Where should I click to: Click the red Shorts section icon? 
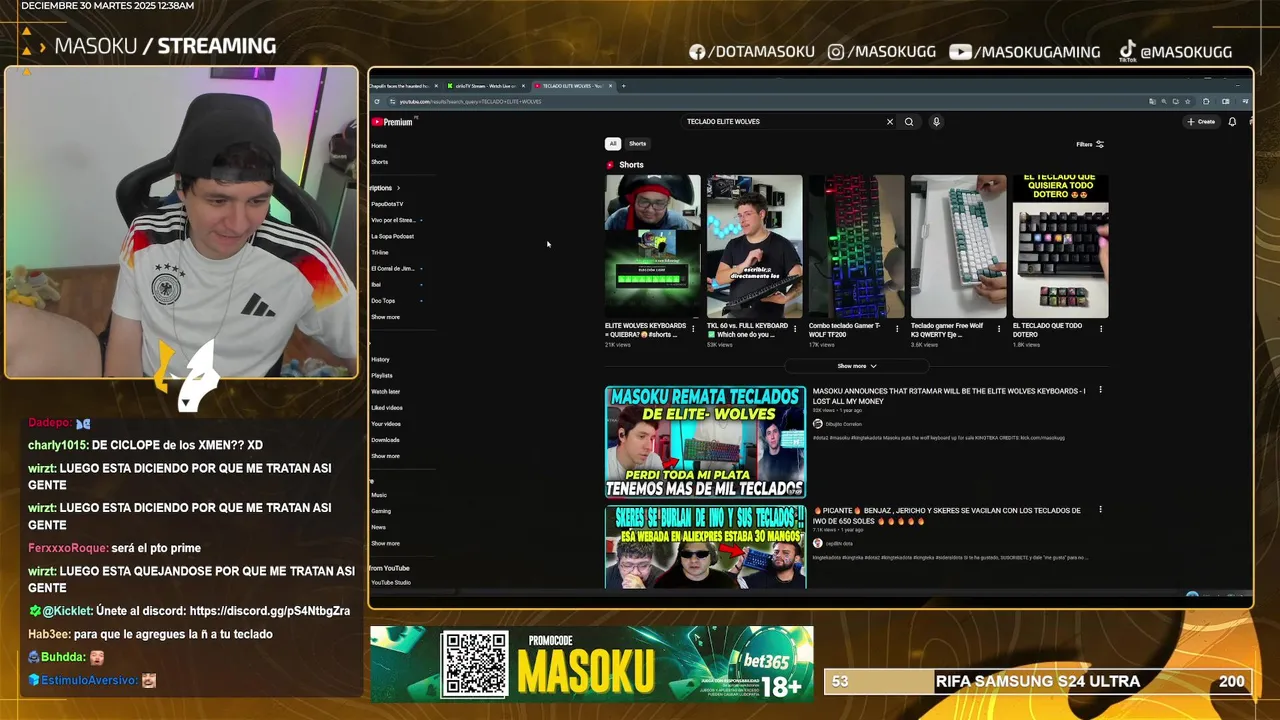coord(610,165)
